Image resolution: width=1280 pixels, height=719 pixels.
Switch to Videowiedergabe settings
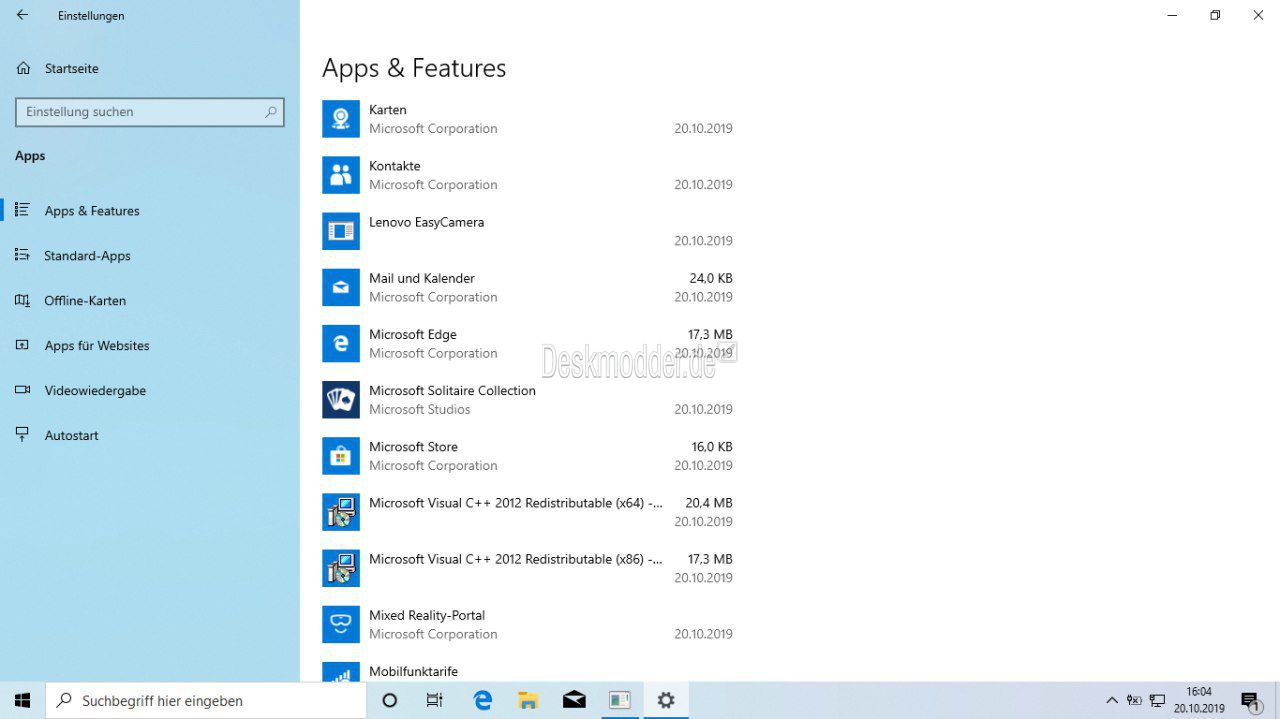(x=95, y=391)
